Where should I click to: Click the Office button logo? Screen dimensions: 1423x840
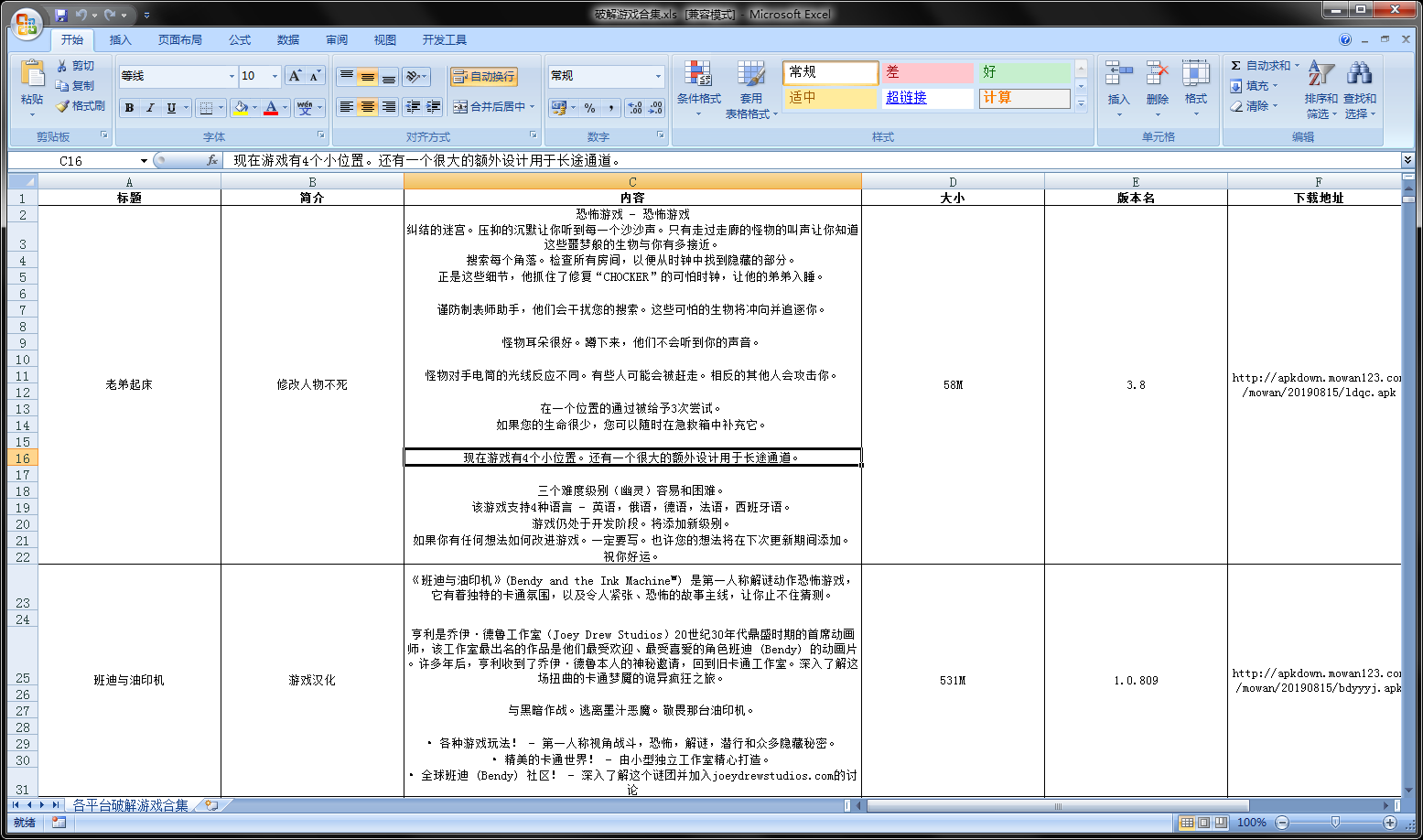coord(26,23)
